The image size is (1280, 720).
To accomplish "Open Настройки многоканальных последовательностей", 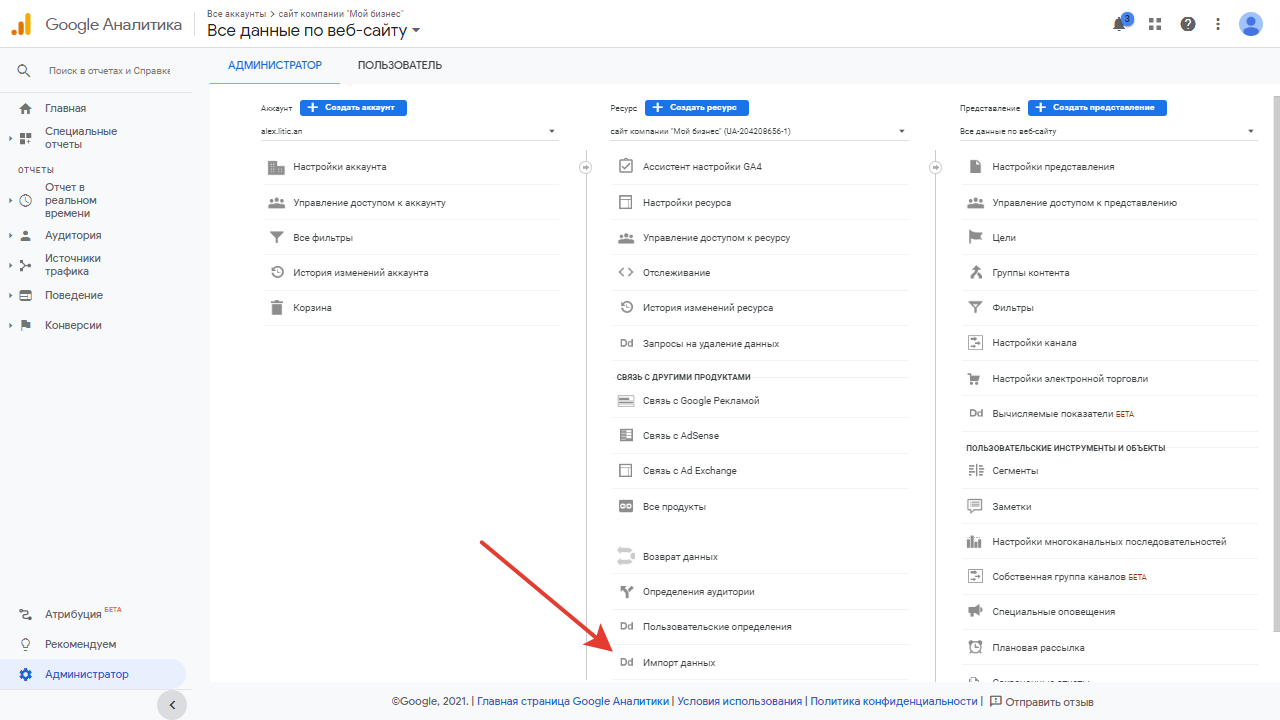I will coord(1108,541).
